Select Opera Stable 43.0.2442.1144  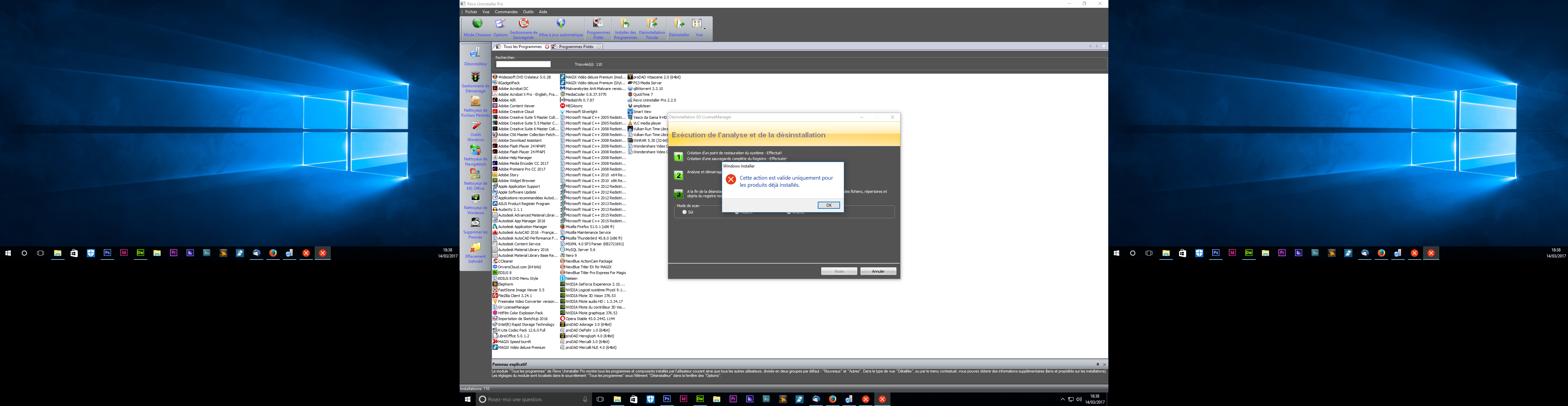click(587, 319)
